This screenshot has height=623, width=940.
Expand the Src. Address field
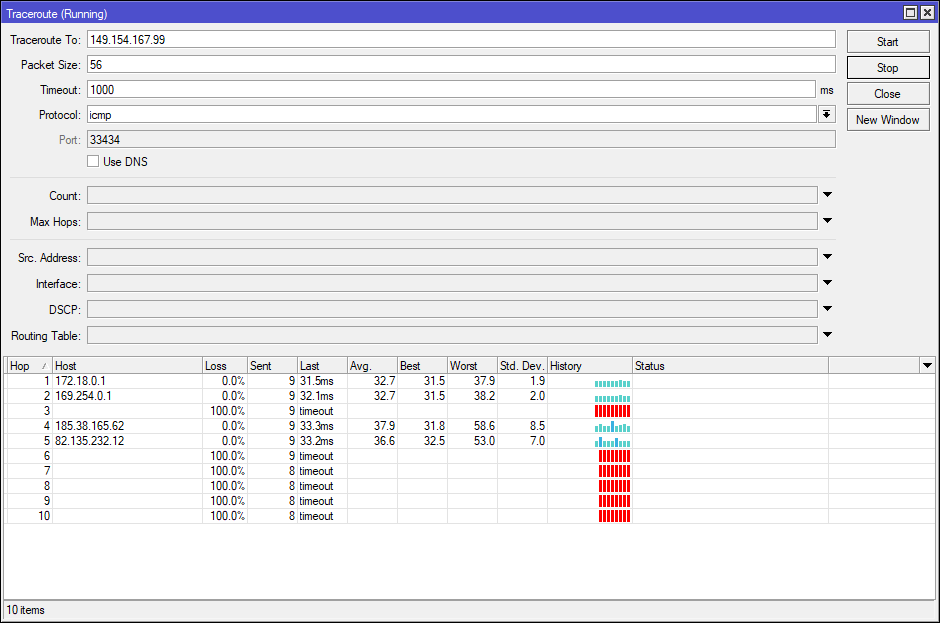[827, 257]
